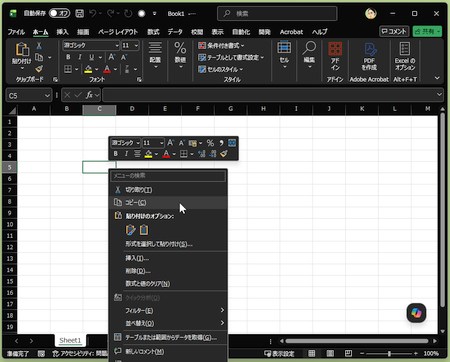Click format painter brush in mini toolbar
Viewport: 450px width, 362px height.
(224, 154)
